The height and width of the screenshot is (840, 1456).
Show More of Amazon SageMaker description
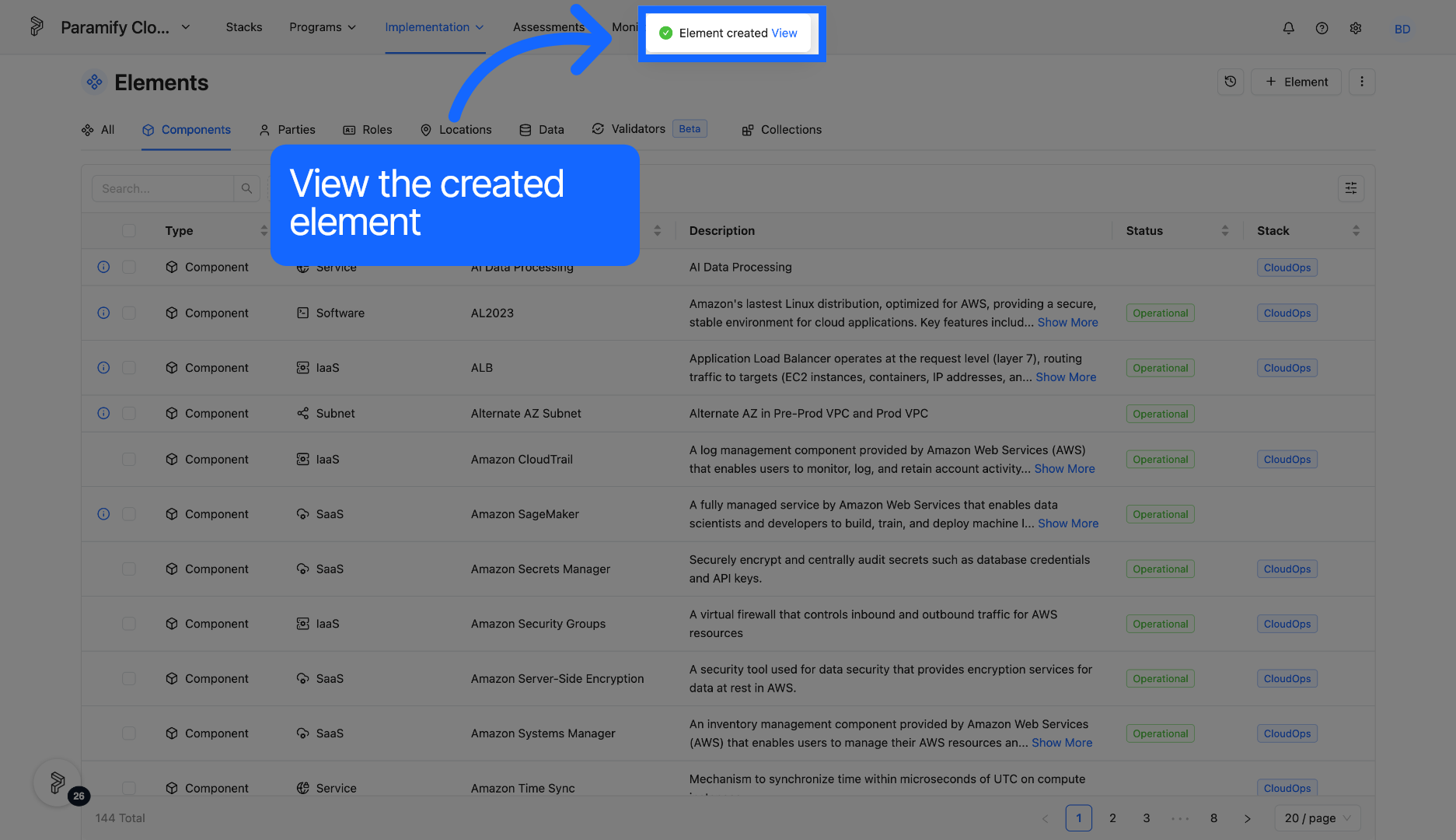[x=1068, y=523]
